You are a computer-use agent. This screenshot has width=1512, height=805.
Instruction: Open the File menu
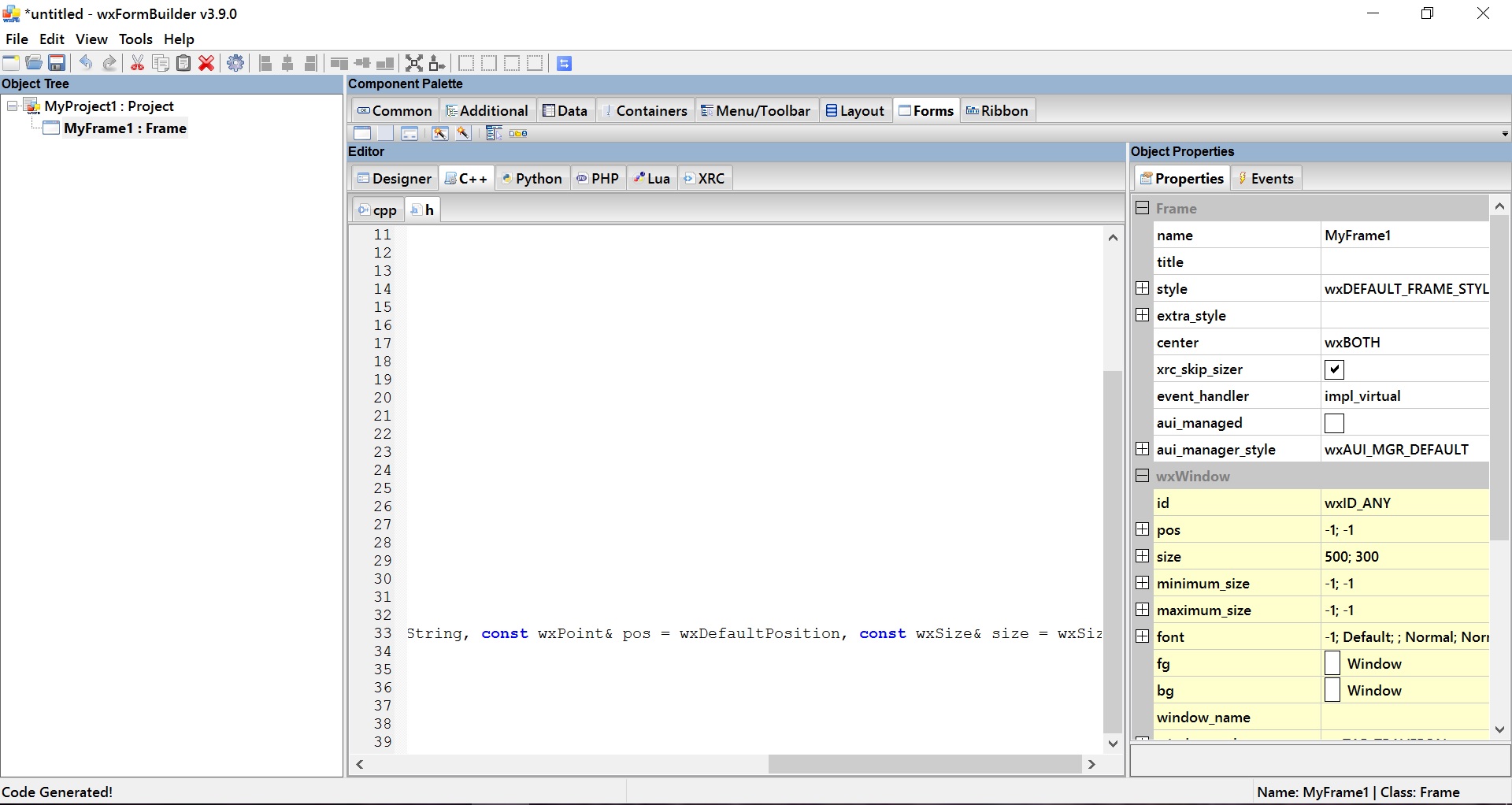click(x=17, y=39)
